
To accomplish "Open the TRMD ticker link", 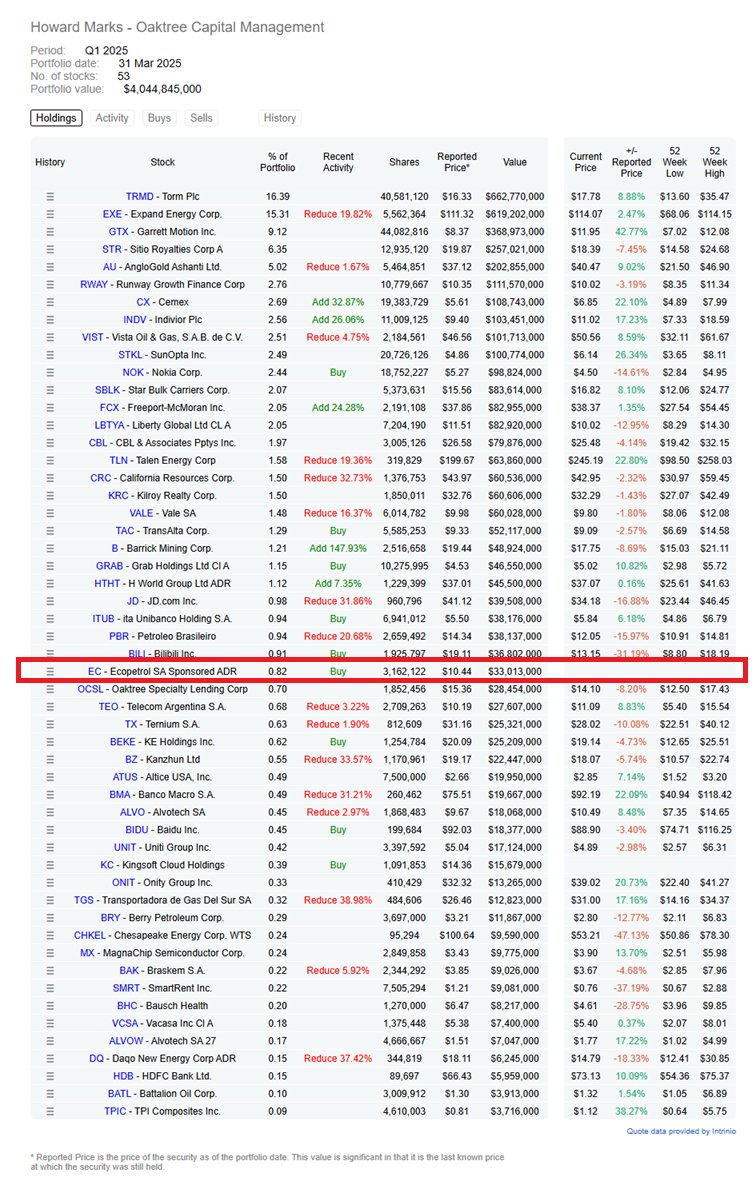I will point(139,196).
